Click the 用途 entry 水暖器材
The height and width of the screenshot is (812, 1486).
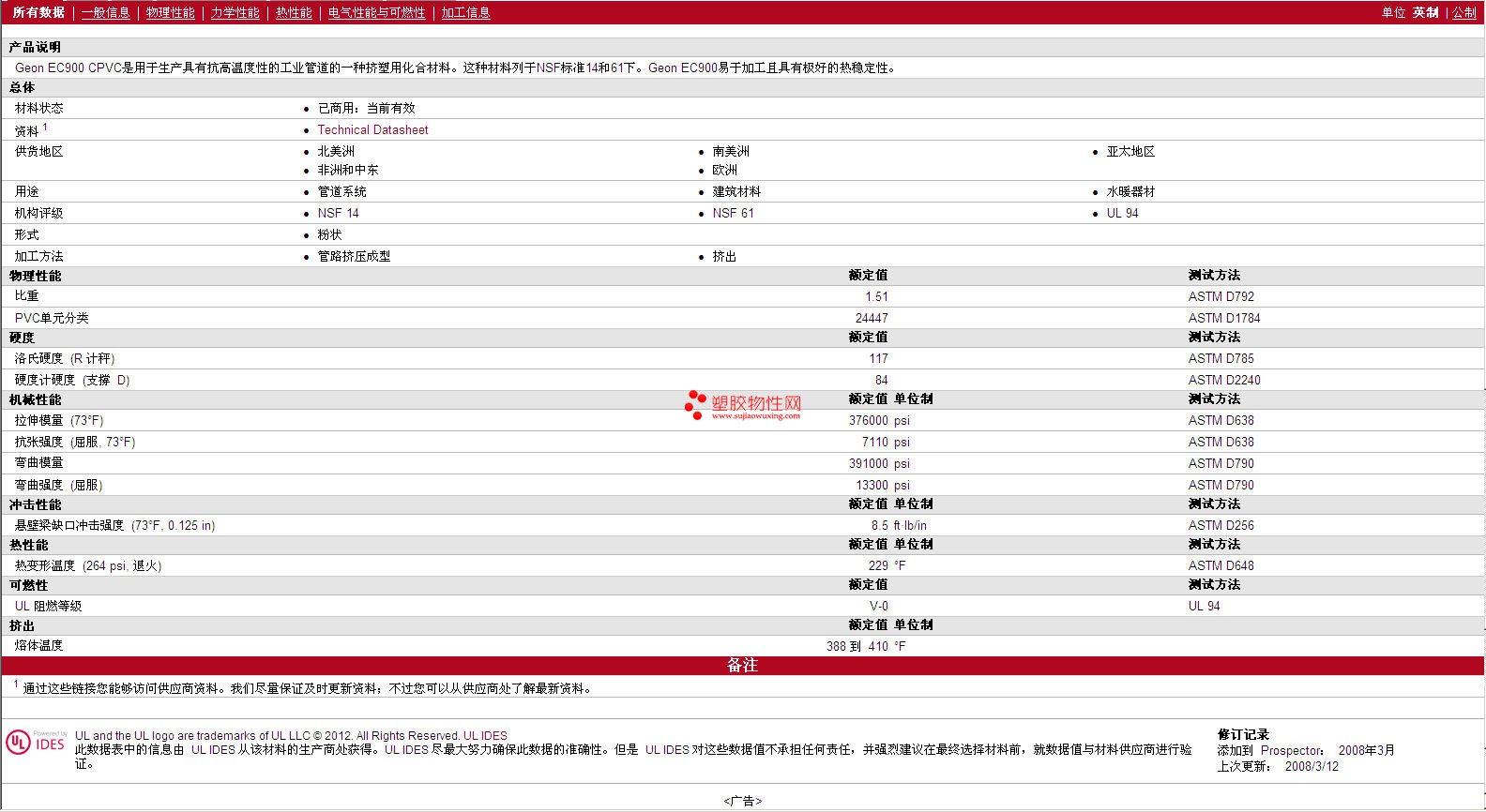1130,192
